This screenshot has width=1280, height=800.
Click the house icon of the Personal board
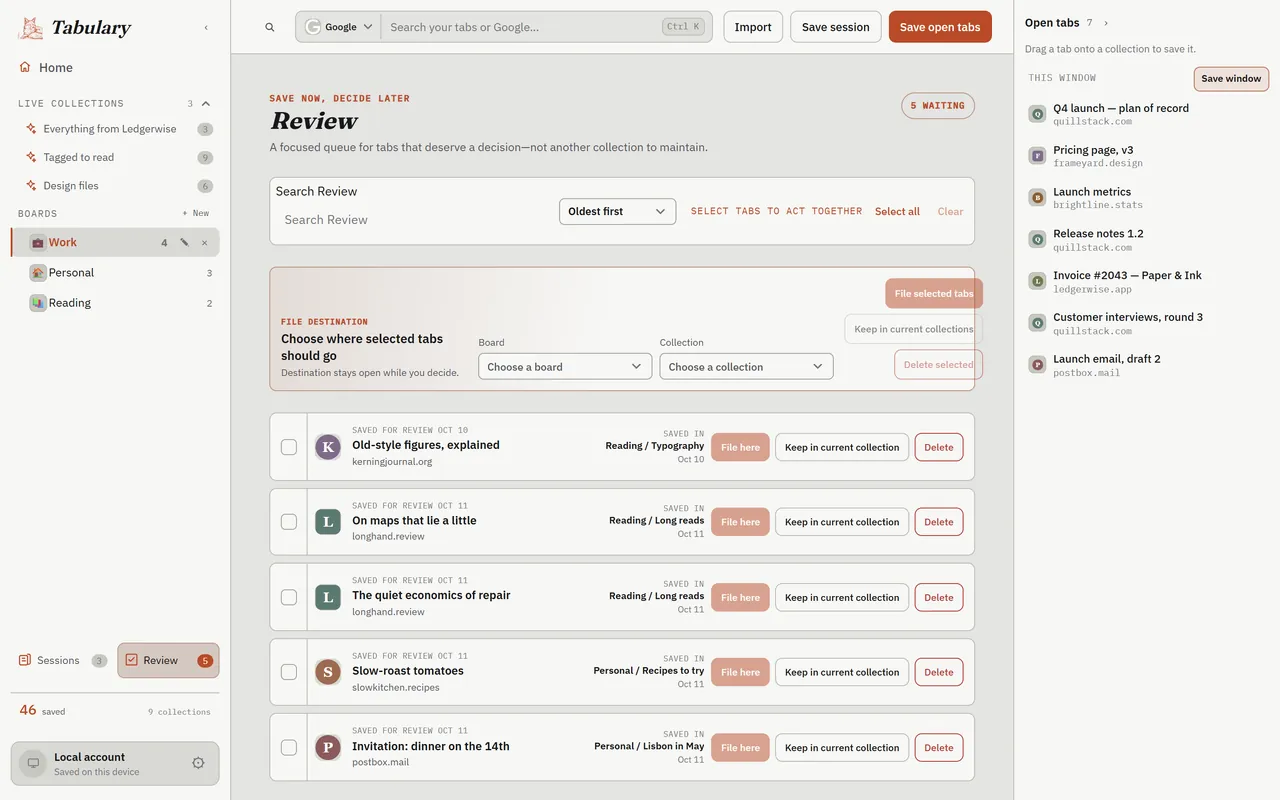pos(38,272)
